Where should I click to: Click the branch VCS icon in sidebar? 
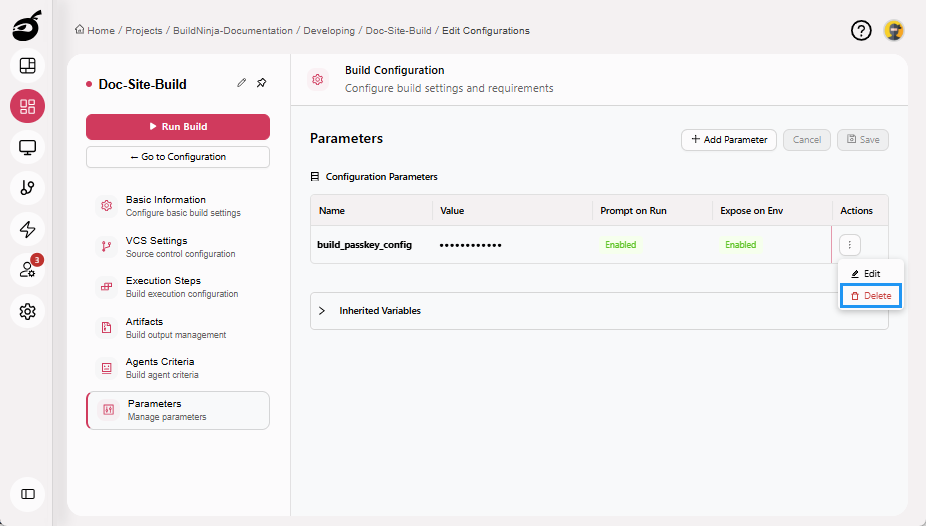point(27,188)
